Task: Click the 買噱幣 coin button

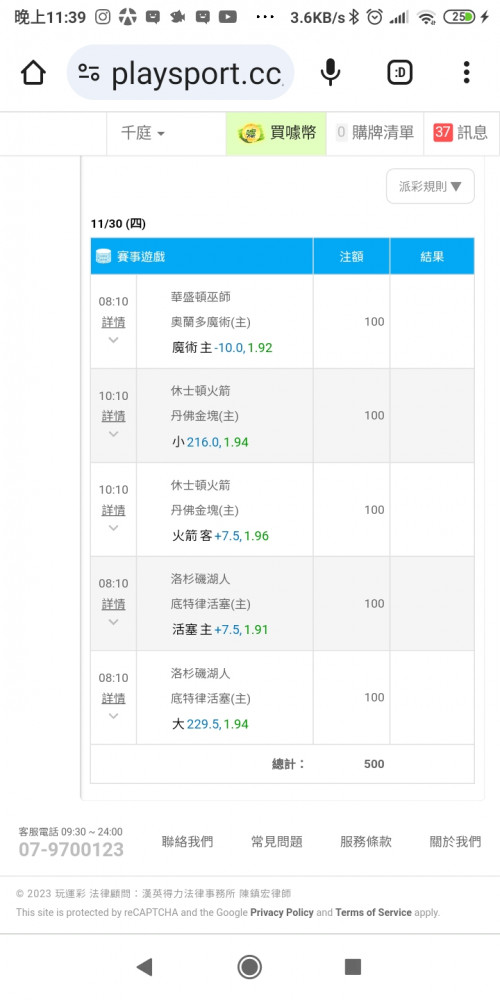Action: (276, 133)
